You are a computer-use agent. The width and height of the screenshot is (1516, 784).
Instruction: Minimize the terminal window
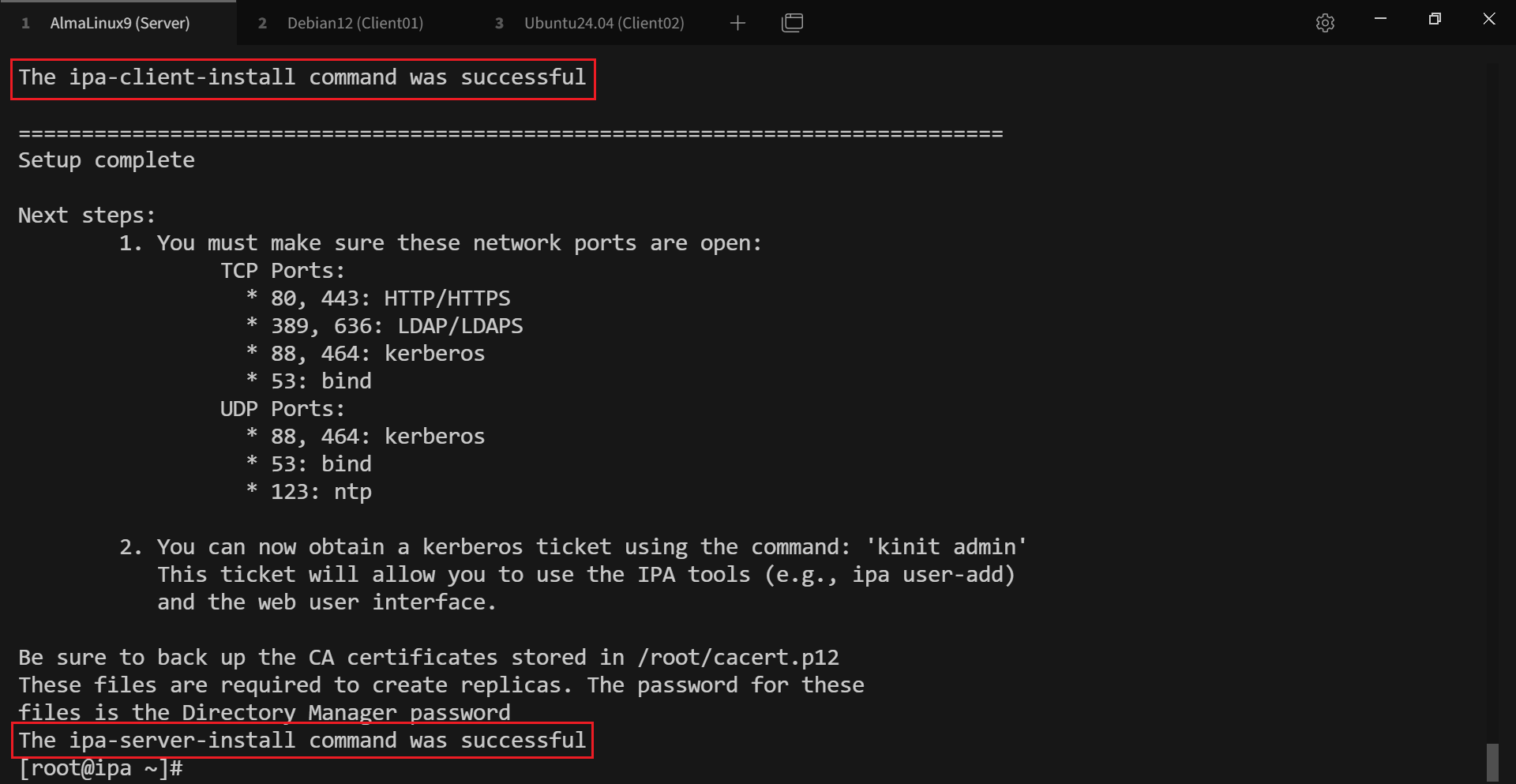[1380, 19]
